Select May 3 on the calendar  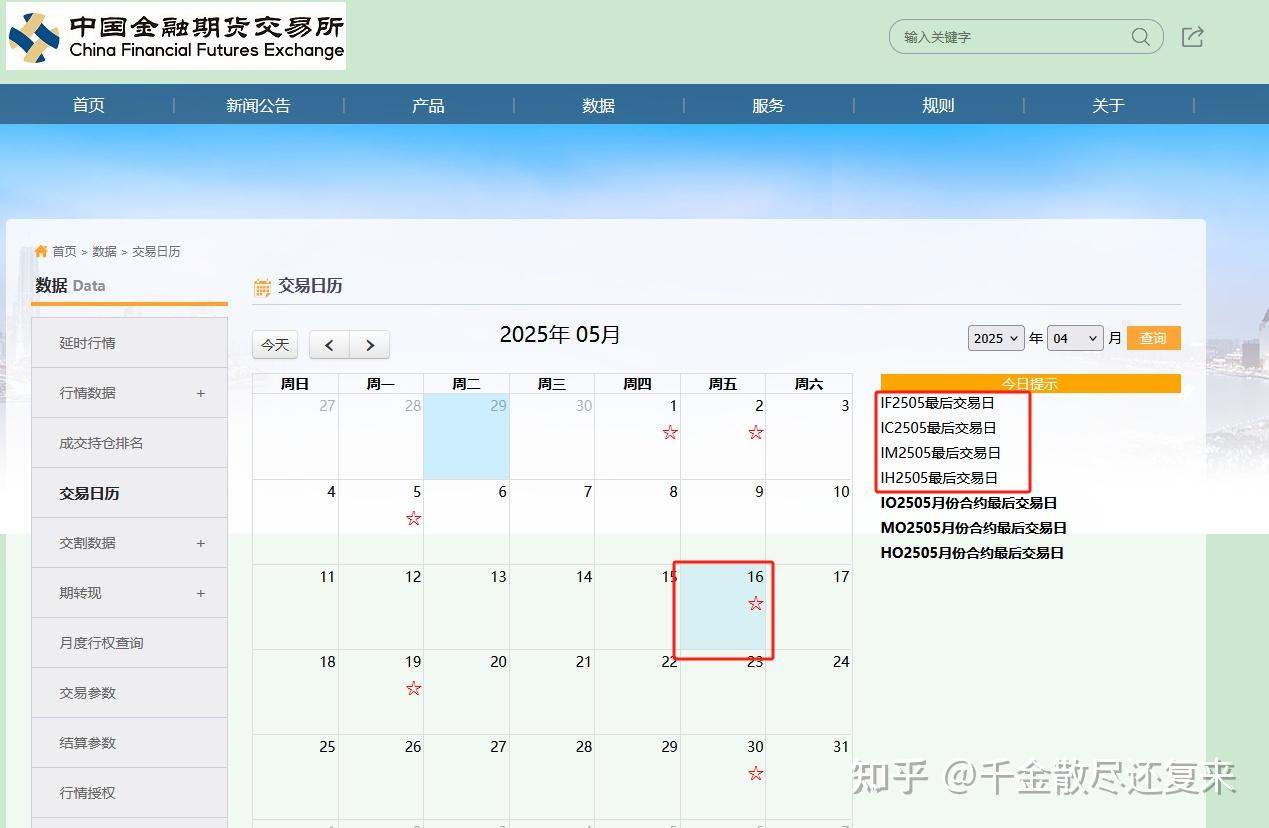(x=809, y=437)
